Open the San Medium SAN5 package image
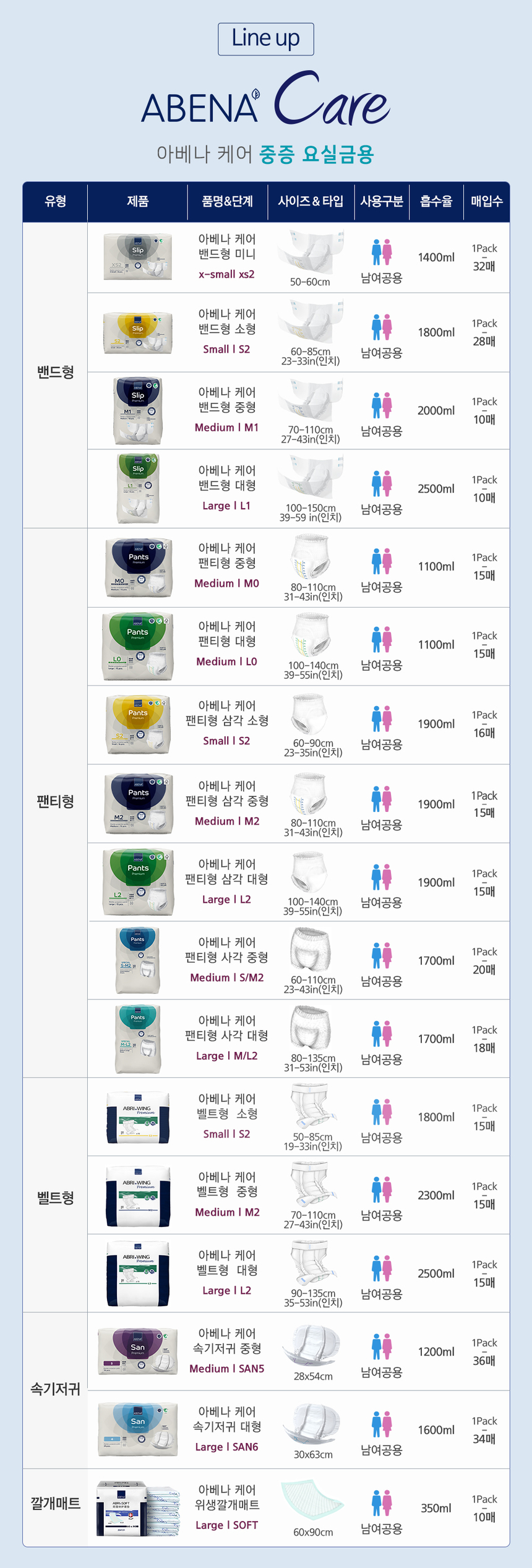Image resolution: width=532 pixels, height=1568 pixels. [x=137, y=1351]
